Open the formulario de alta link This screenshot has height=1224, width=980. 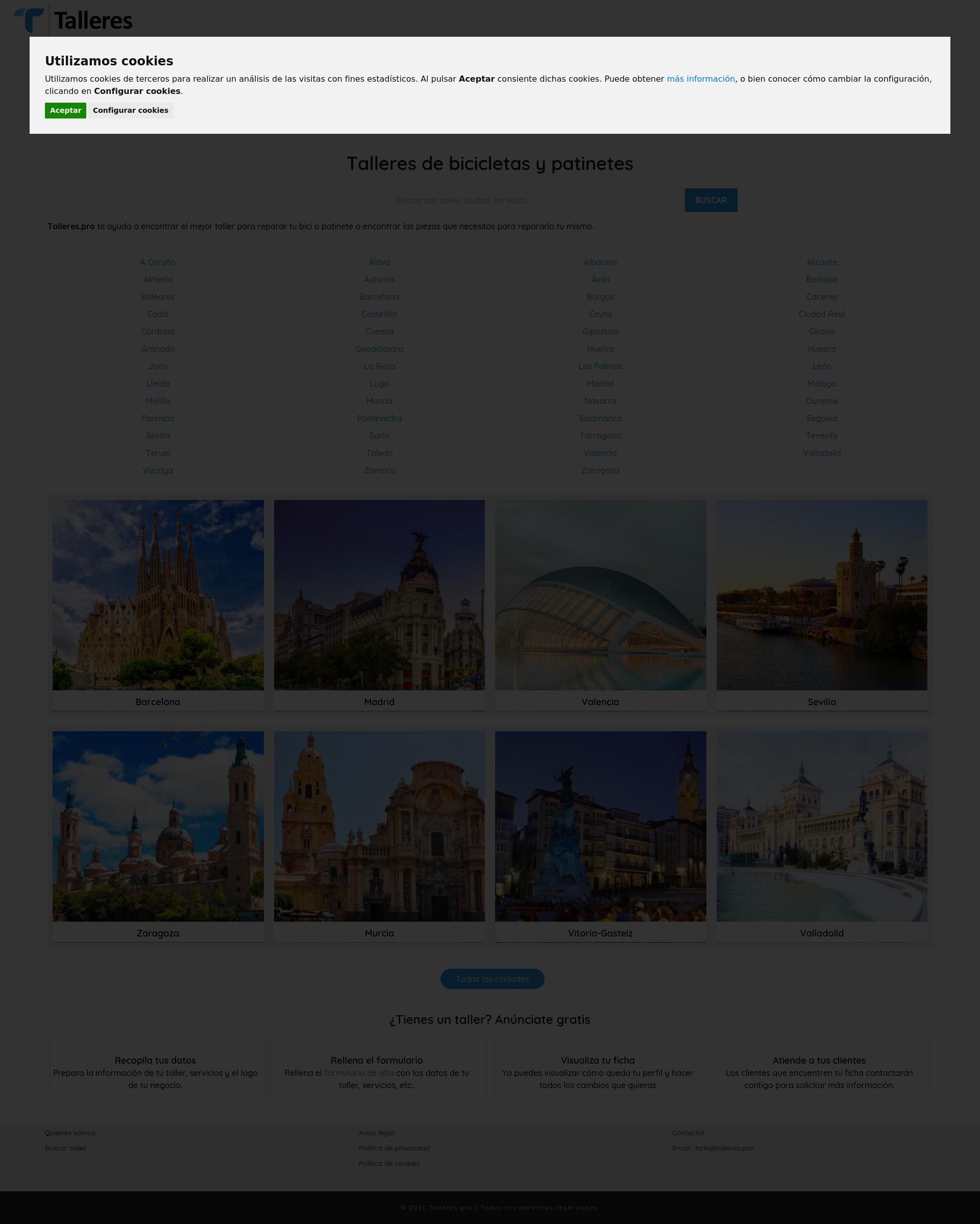(x=359, y=1073)
